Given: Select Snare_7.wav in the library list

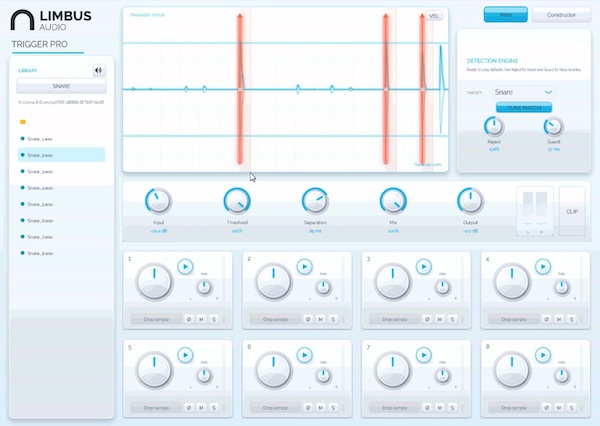Looking at the screenshot, I should [x=61, y=237].
